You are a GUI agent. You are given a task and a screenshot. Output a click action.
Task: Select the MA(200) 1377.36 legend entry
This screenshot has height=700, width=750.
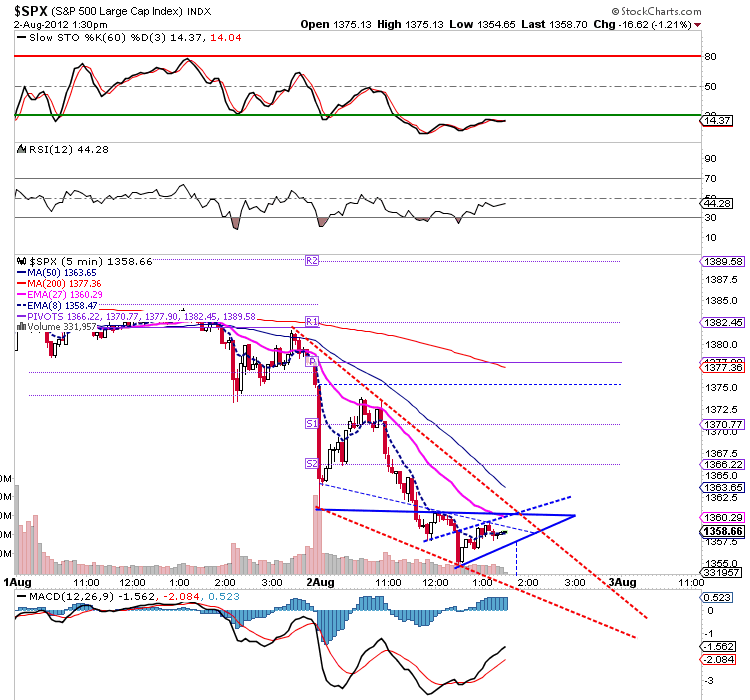pyautogui.click(x=59, y=284)
